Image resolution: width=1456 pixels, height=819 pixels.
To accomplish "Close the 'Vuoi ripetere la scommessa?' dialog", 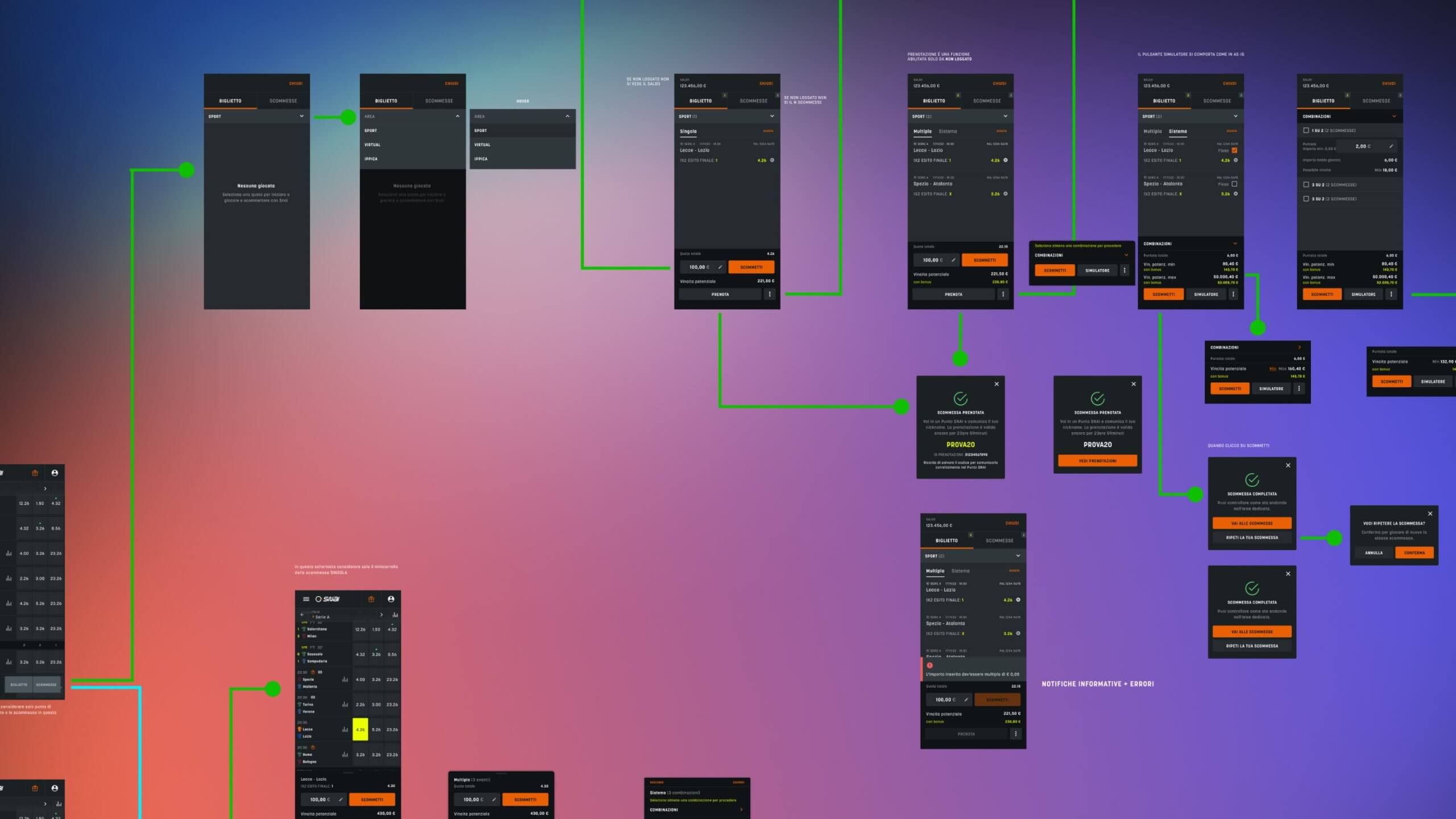I will pos(1430,514).
